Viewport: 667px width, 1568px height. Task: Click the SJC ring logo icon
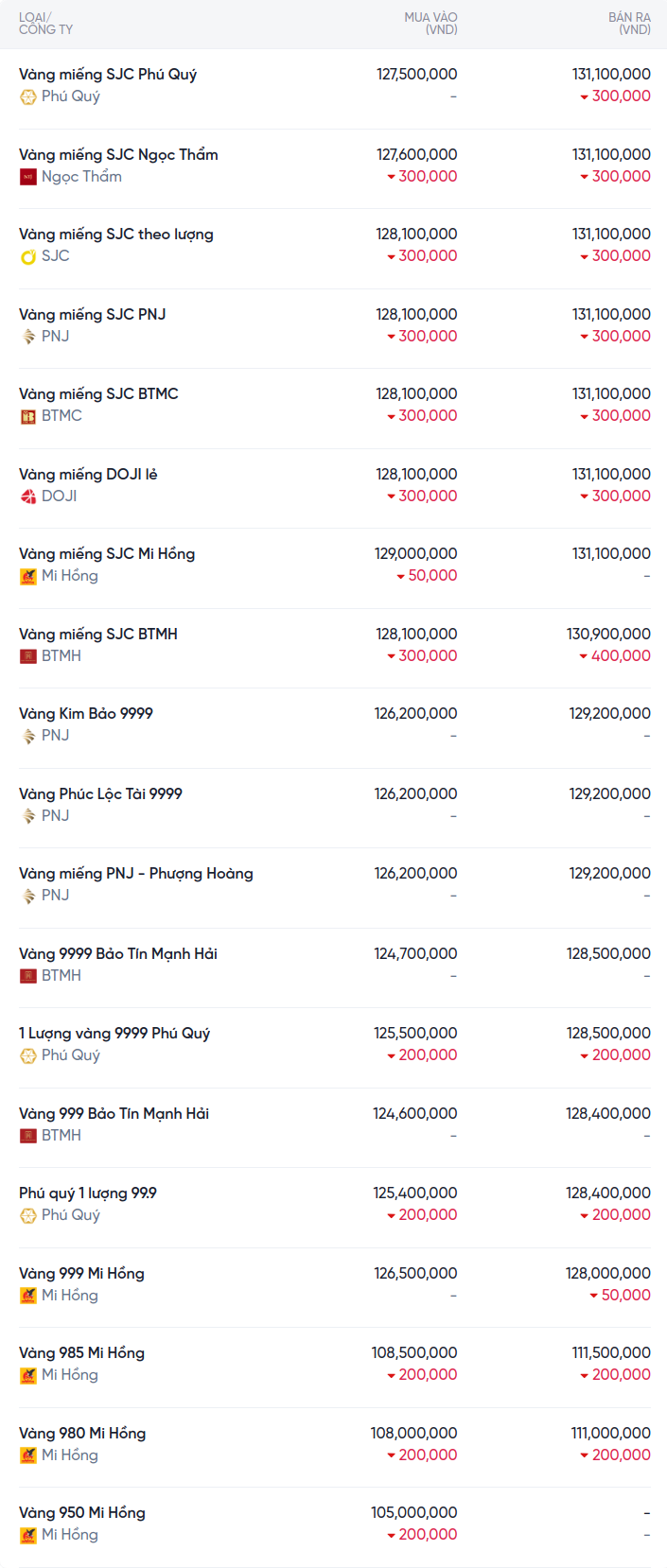point(28,256)
